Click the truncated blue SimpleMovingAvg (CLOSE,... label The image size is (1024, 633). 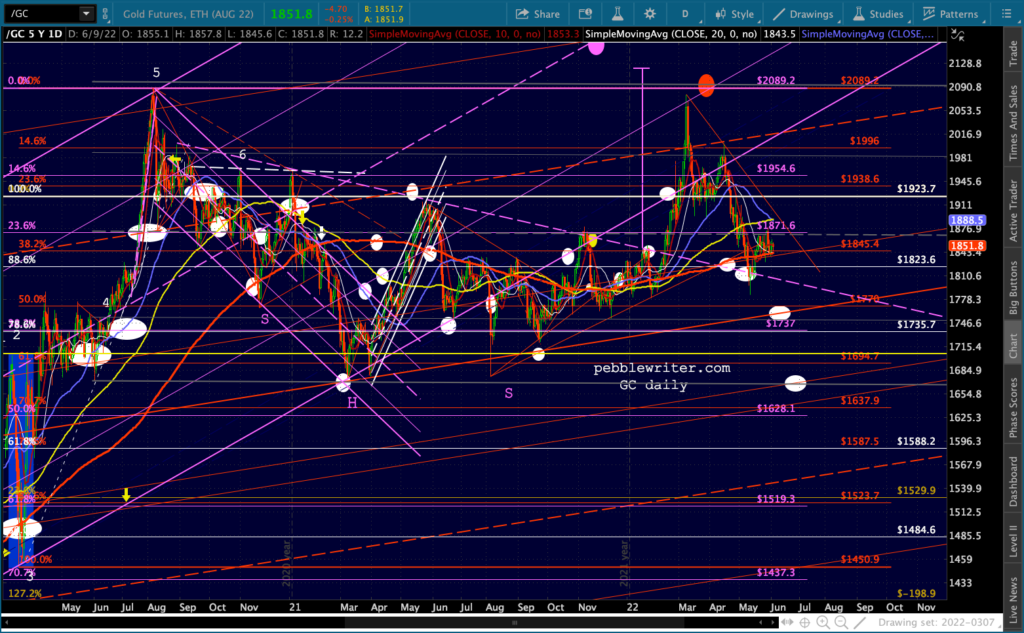tap(867, 34)
